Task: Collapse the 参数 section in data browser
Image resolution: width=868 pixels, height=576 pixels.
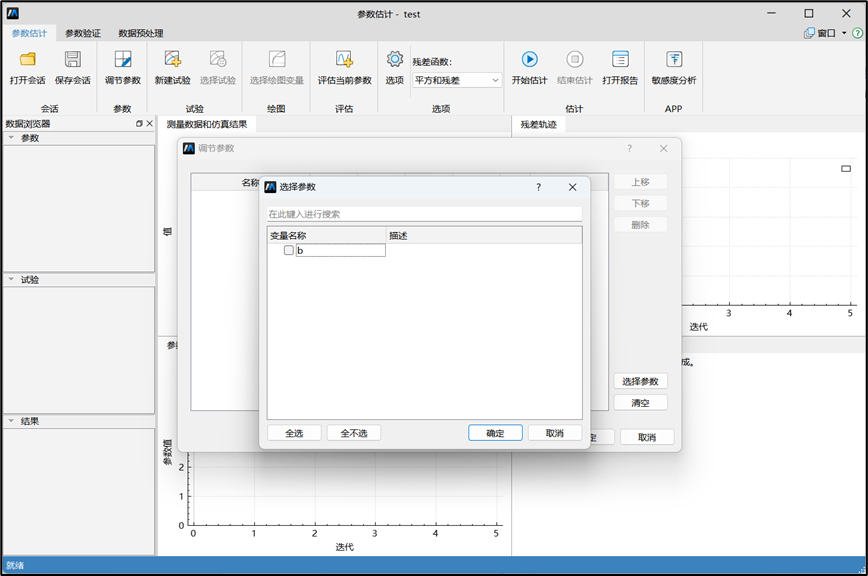Action: pos(11,138)
